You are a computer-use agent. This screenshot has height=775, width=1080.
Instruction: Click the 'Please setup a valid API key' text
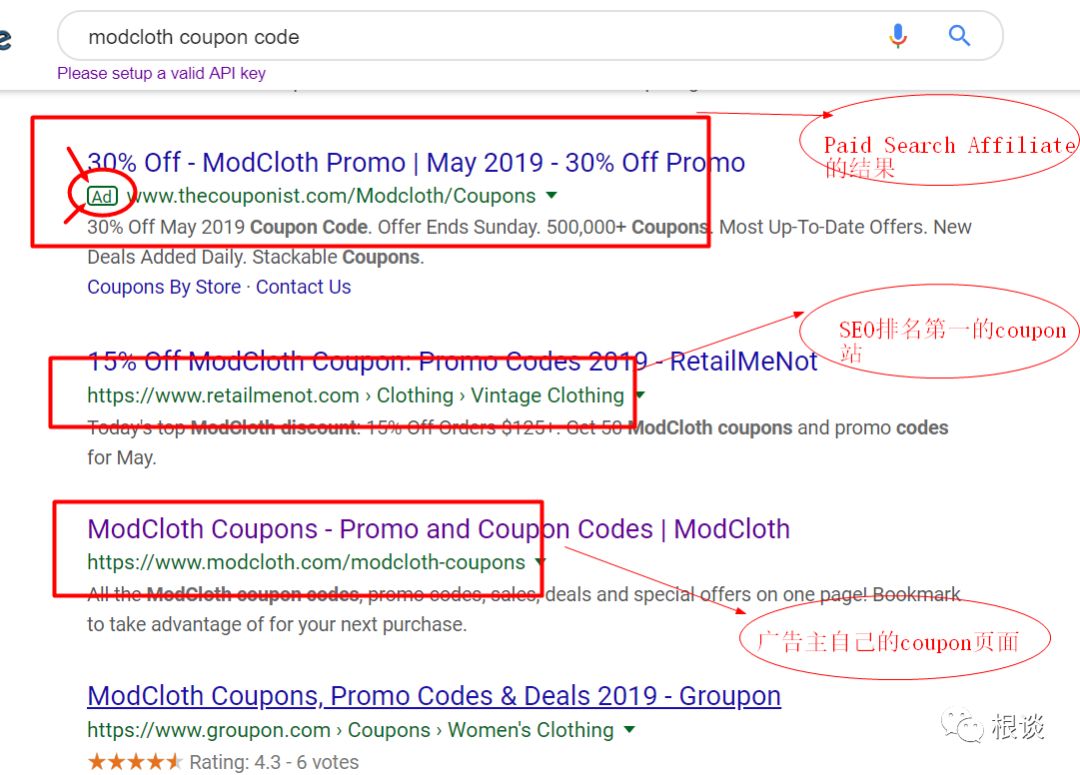pyautogui.click(x=161, y=73)
